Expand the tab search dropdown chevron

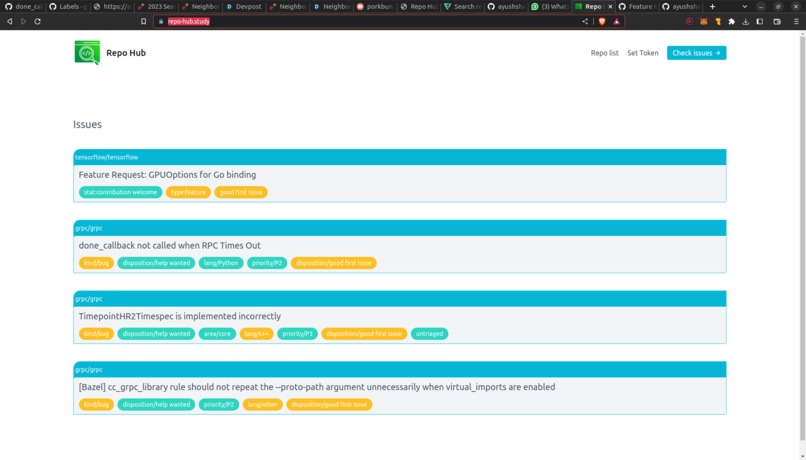744,7
